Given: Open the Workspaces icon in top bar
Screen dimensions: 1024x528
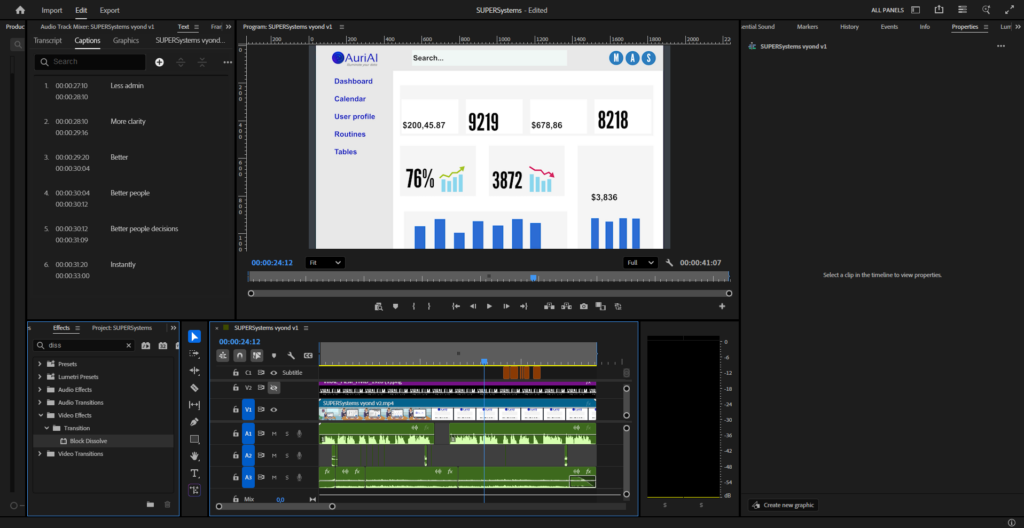Looking at the screenshot, I should pos(916,10).
